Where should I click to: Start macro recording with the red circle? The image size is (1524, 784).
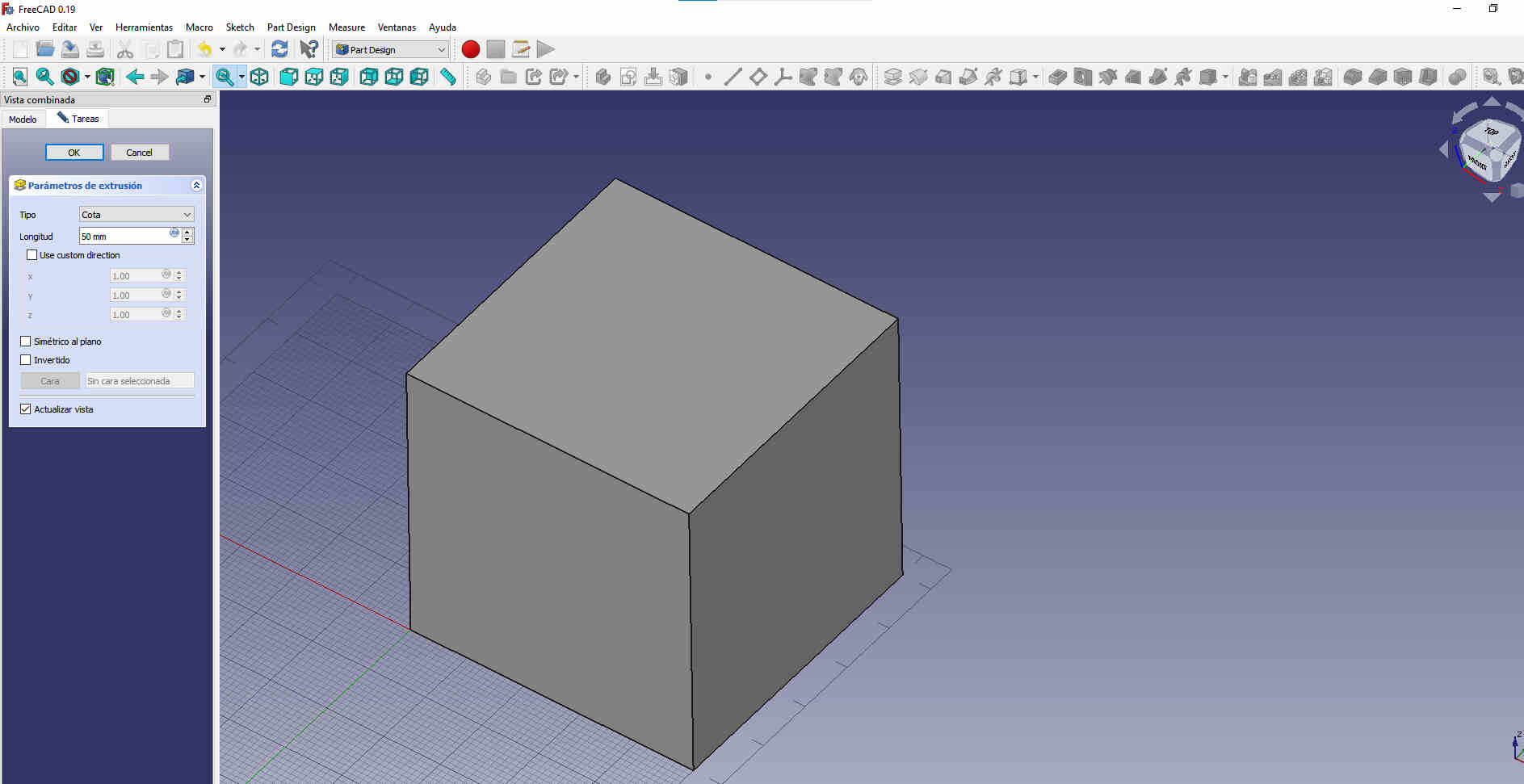click(471, 49)
